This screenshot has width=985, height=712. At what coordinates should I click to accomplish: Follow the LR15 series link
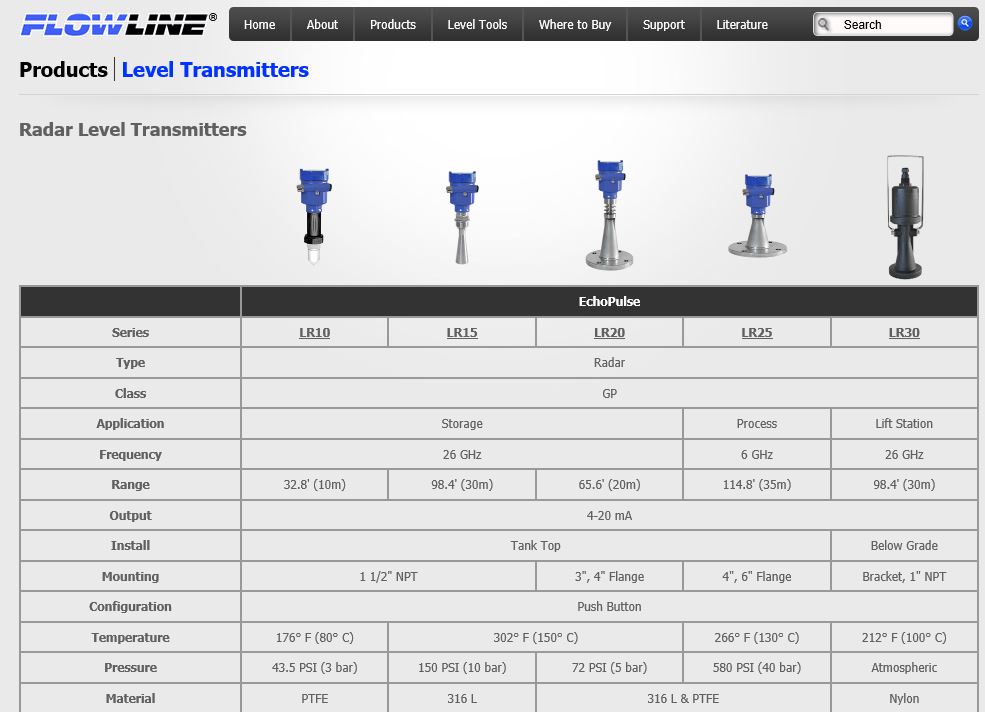[462, 332]
